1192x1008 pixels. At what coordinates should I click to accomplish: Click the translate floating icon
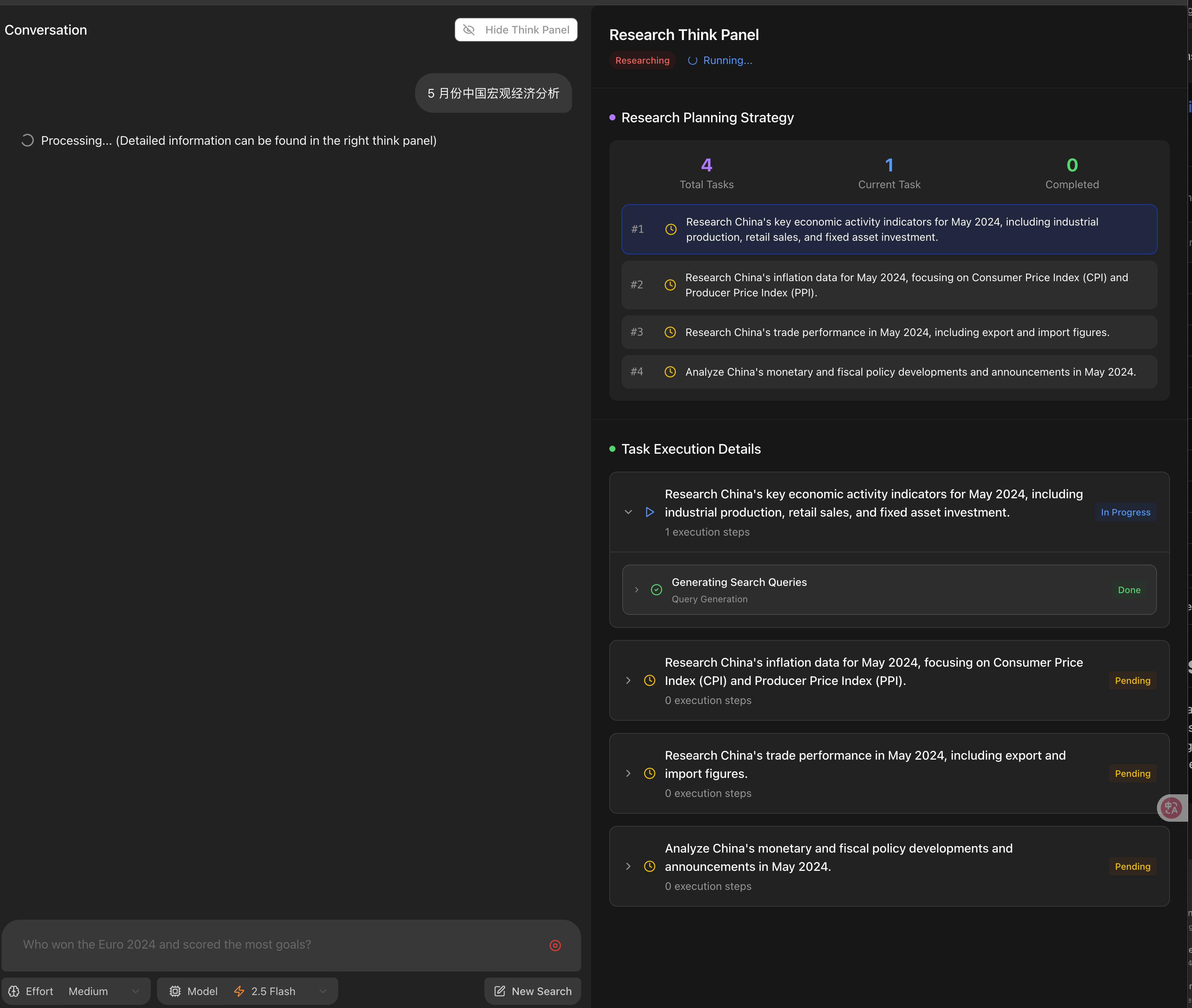[x=1171, y=808]
